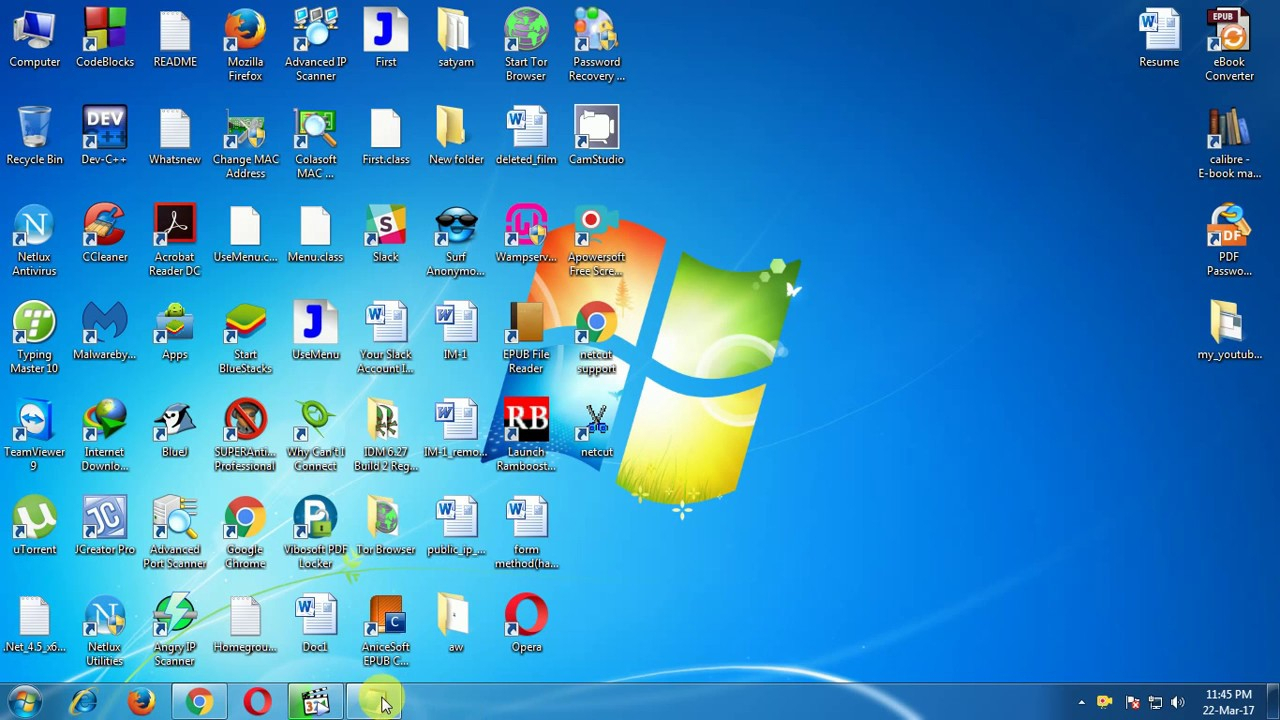This screenshot has height=720, width=1280.
Task: Select the Advanced Port Scanner icon
Action: 175,534
